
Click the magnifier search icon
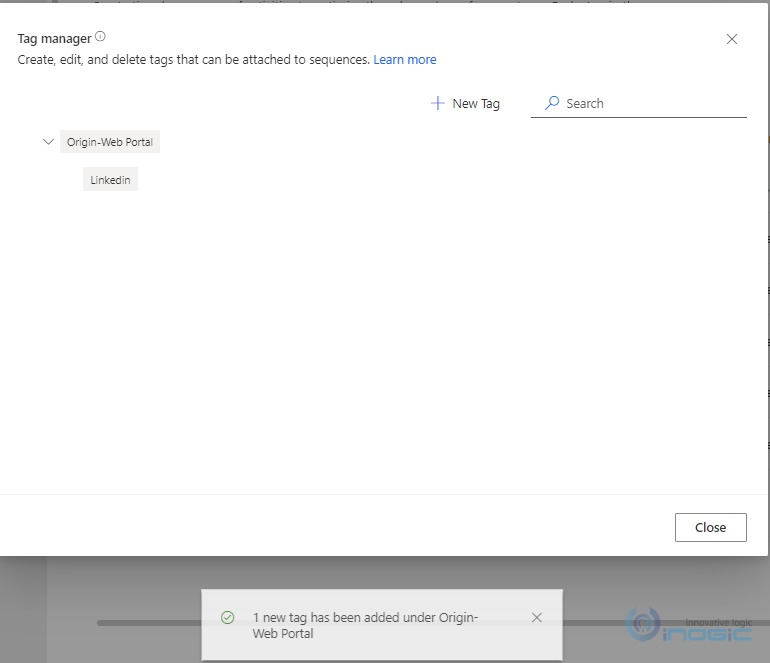coord(551,103)
